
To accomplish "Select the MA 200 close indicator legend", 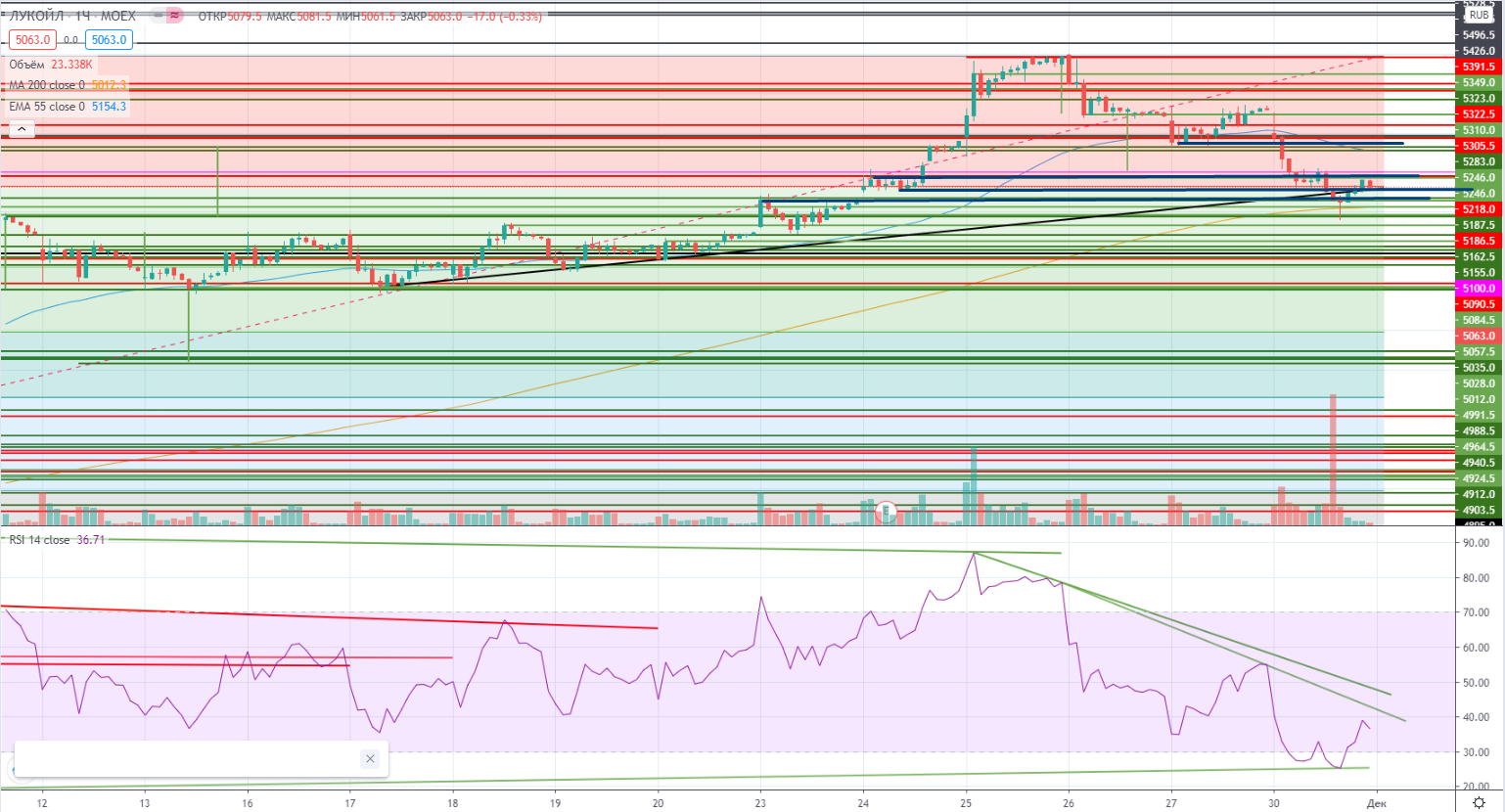I will coord(47,85).
